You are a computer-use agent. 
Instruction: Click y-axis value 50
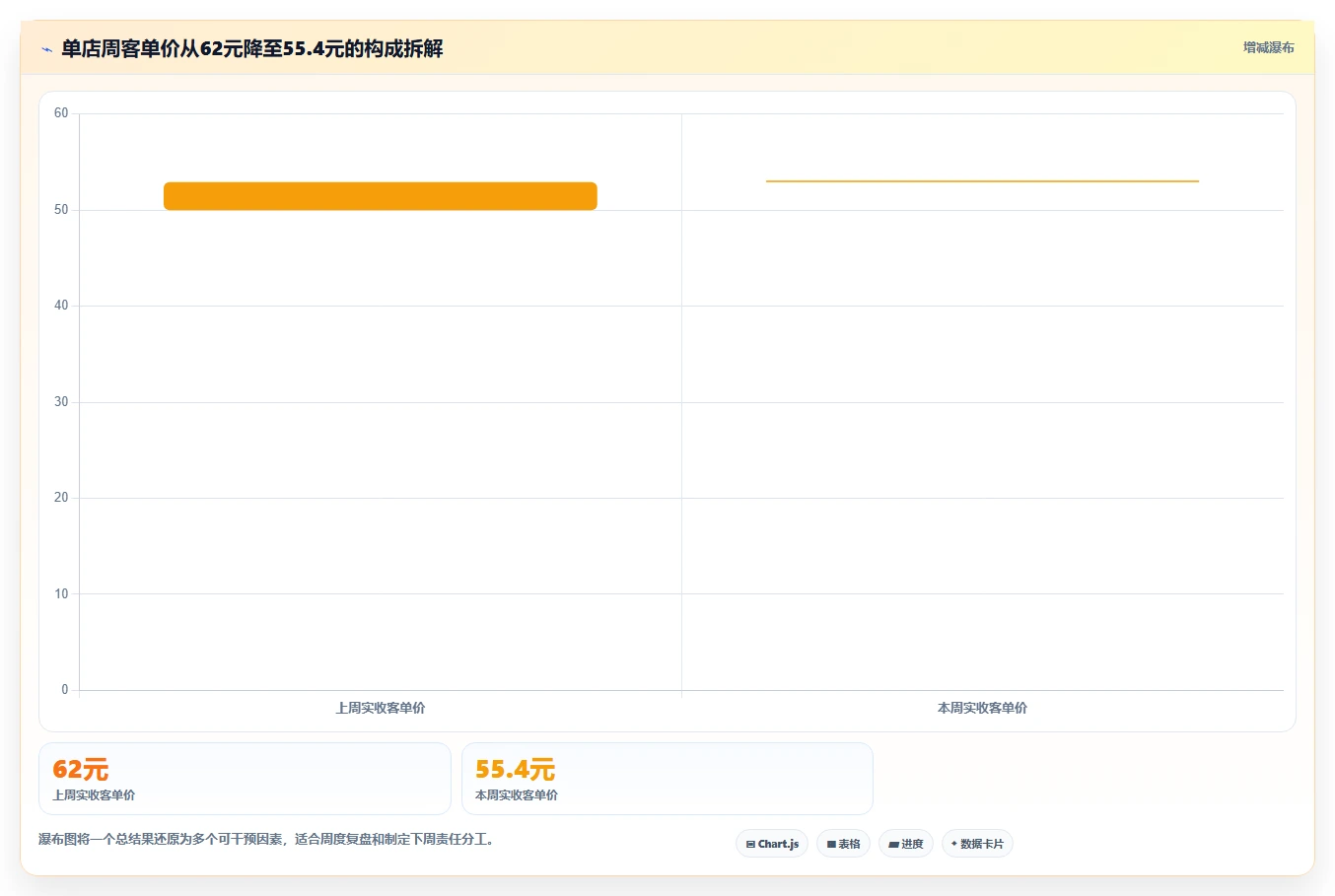(61, 210)
